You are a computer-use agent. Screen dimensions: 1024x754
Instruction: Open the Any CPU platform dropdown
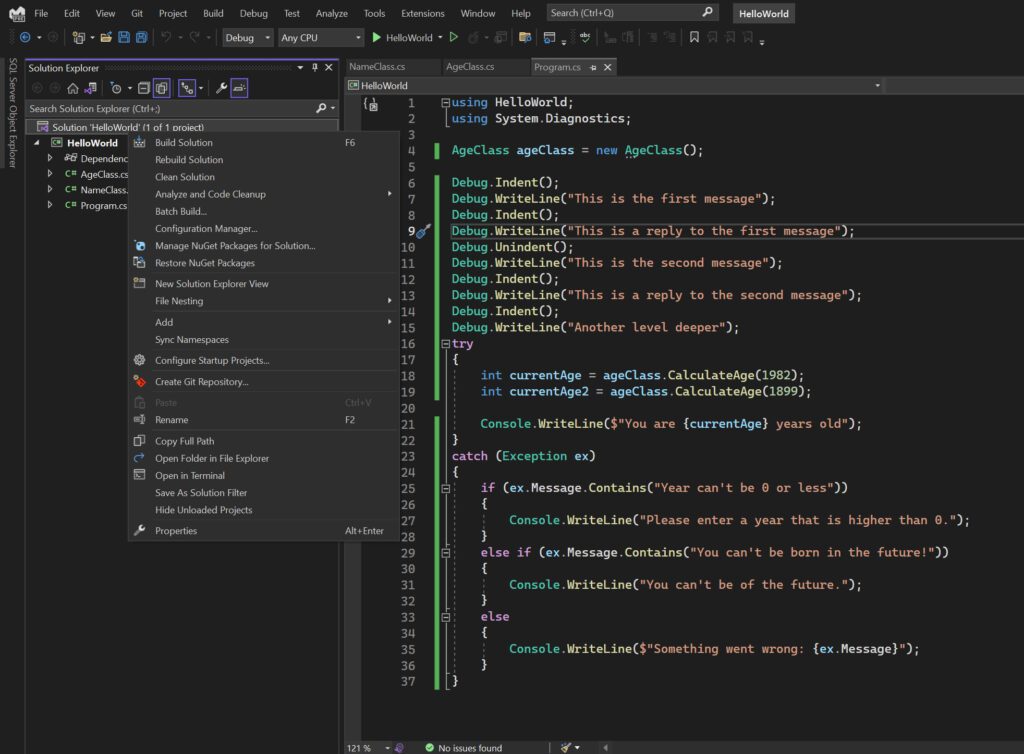320,37
